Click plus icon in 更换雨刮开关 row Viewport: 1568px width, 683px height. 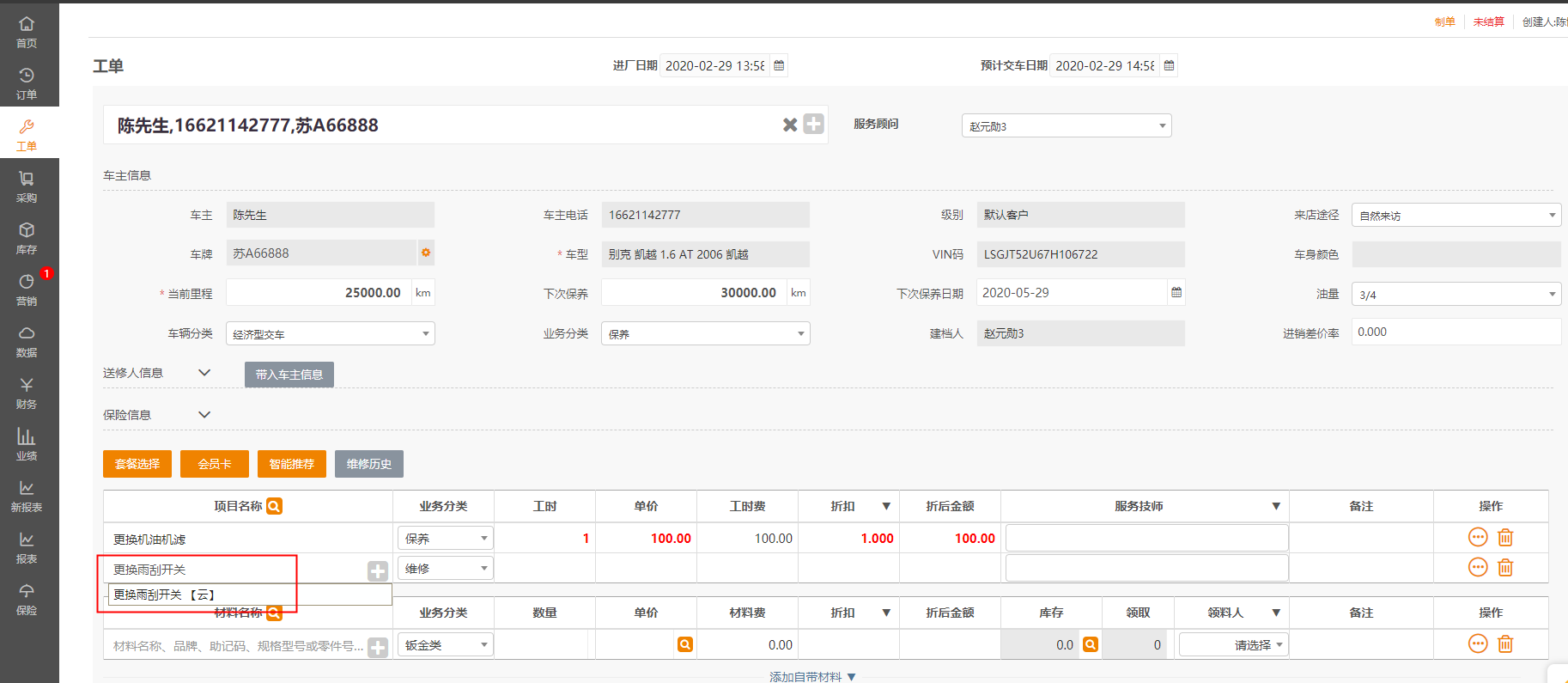(x=378, y=570)
